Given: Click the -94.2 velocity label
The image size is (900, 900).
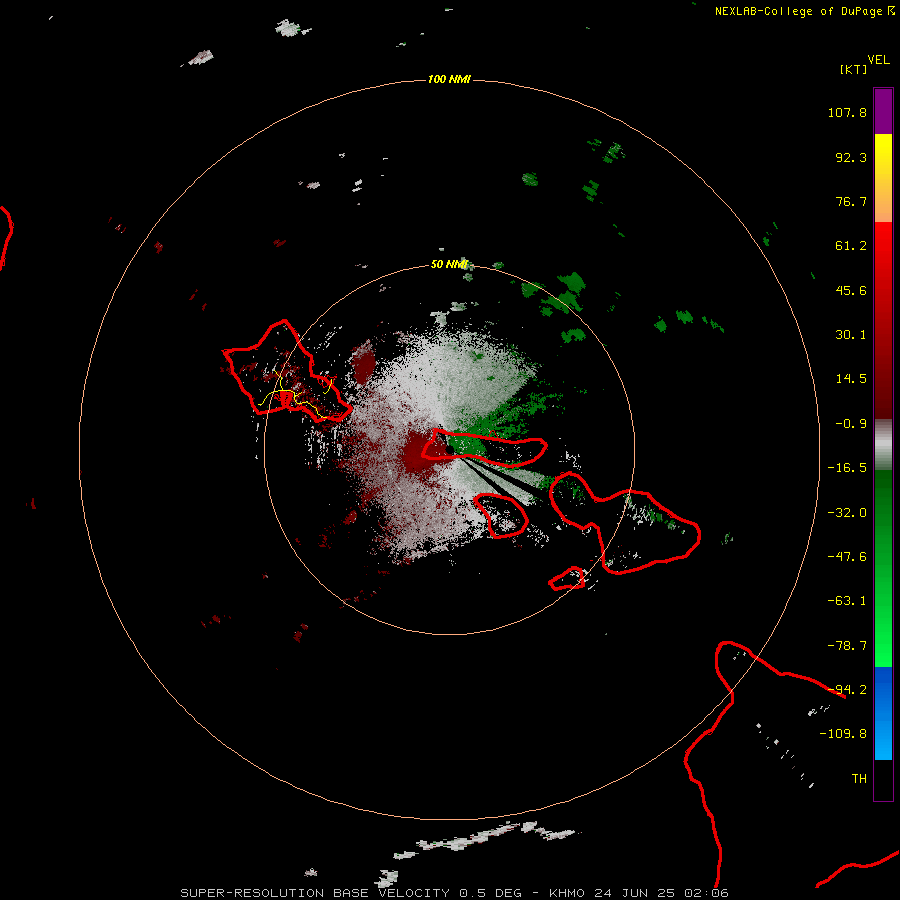Looking at the screenshot, I should click(x=847, y=690).
